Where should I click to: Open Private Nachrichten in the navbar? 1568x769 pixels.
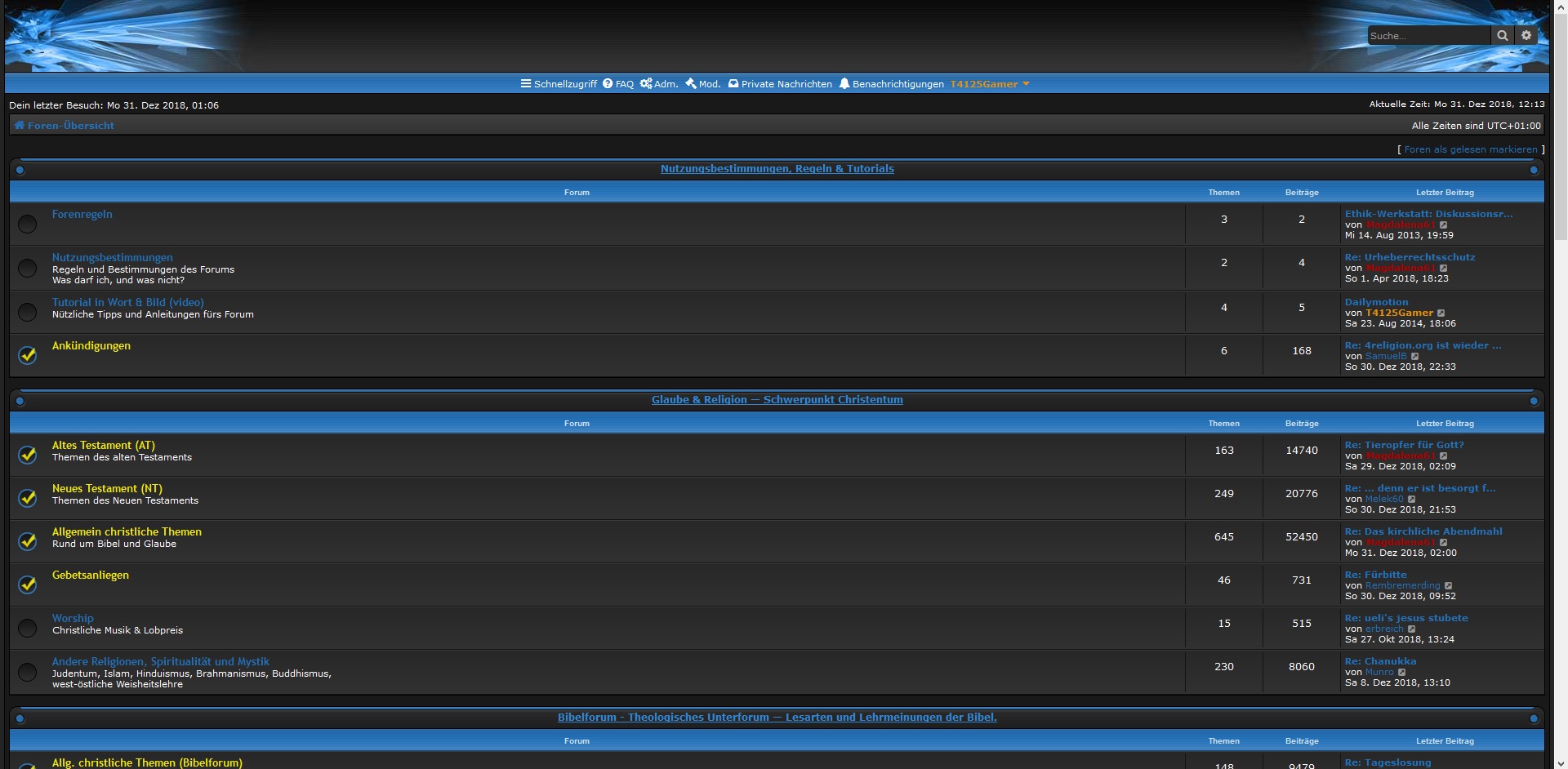coord(780,84)
